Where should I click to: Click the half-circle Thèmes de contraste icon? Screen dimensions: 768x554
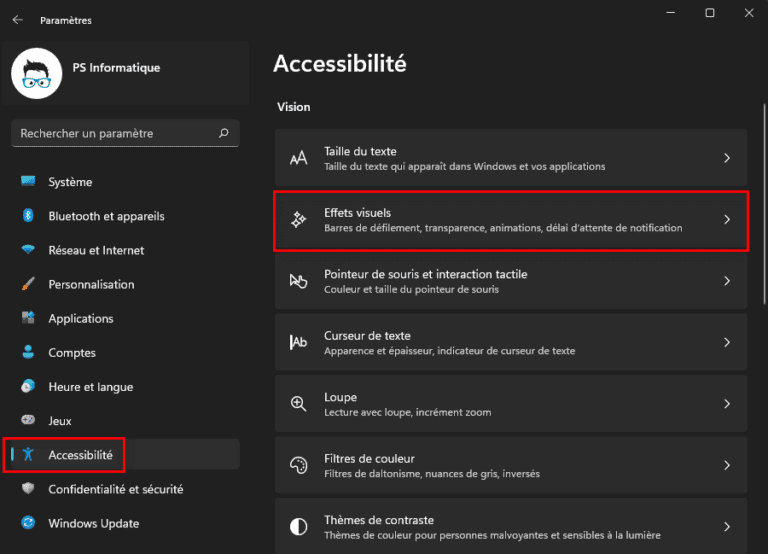click(298, 527)
